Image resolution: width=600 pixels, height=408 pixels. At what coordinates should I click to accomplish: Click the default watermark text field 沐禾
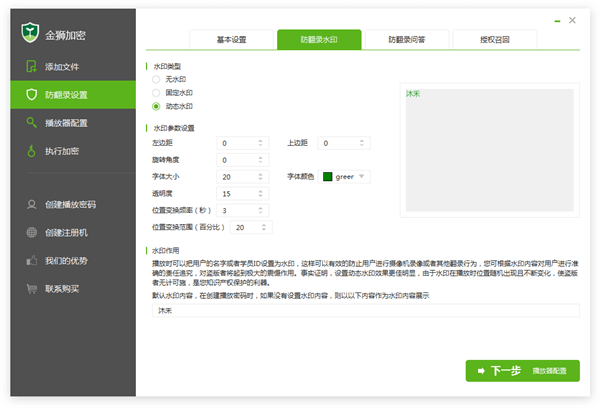365,310
